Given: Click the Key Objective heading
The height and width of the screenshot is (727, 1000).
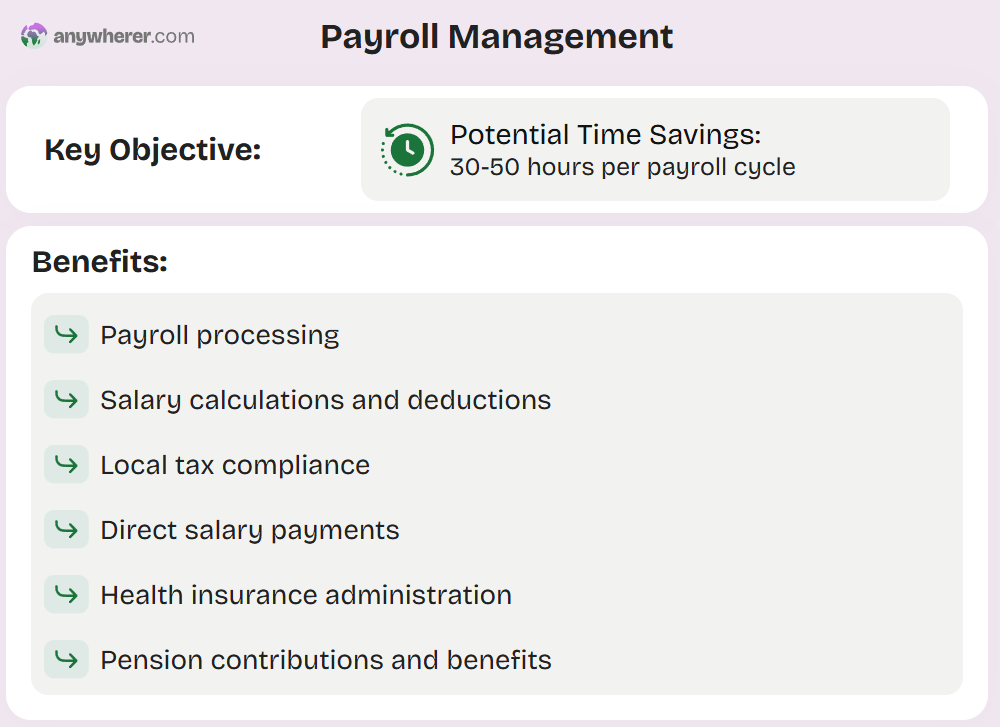Looking at the screenshot, I should (153, 150).
